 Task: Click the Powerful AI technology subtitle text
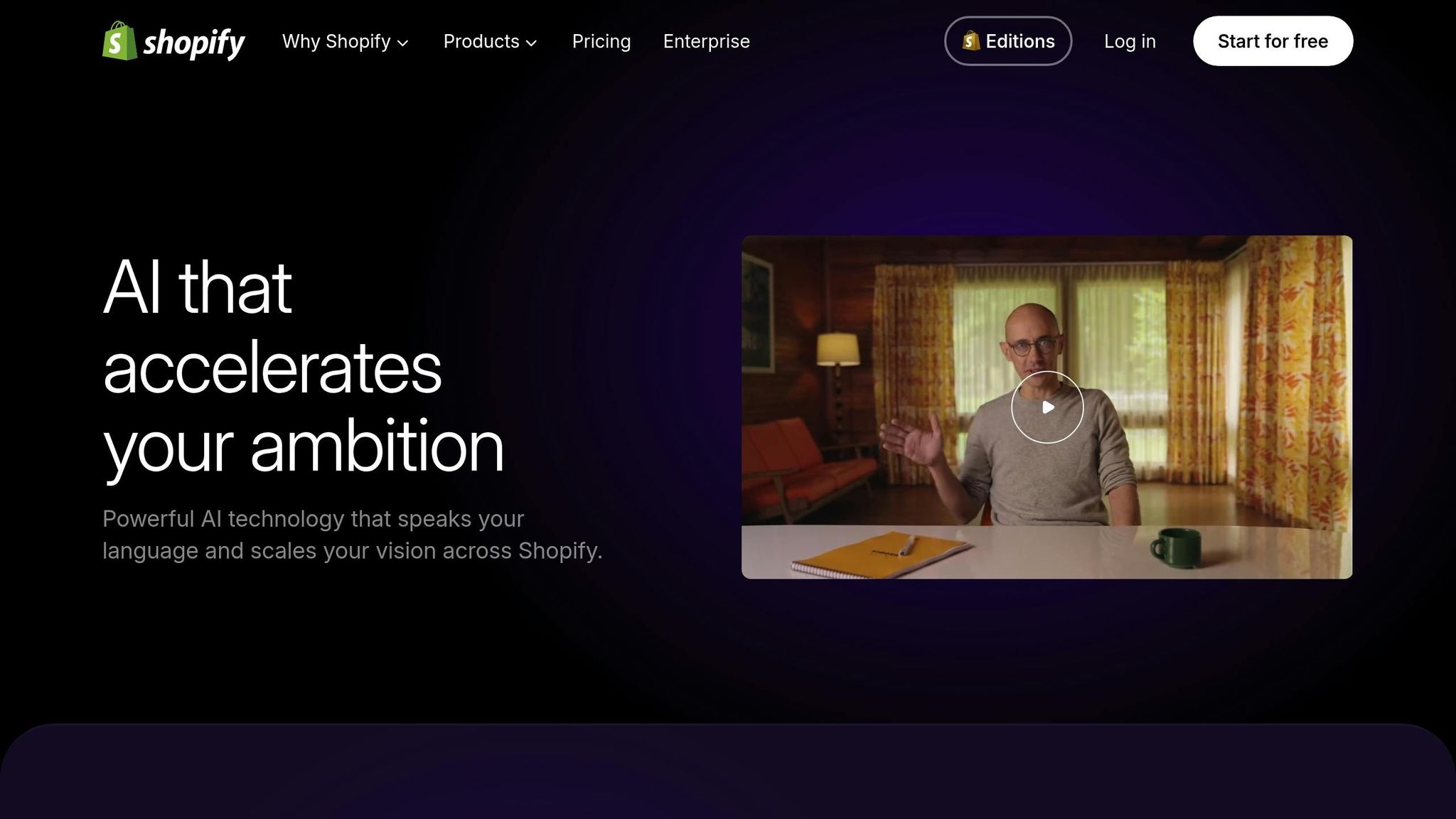click(353, 535)
